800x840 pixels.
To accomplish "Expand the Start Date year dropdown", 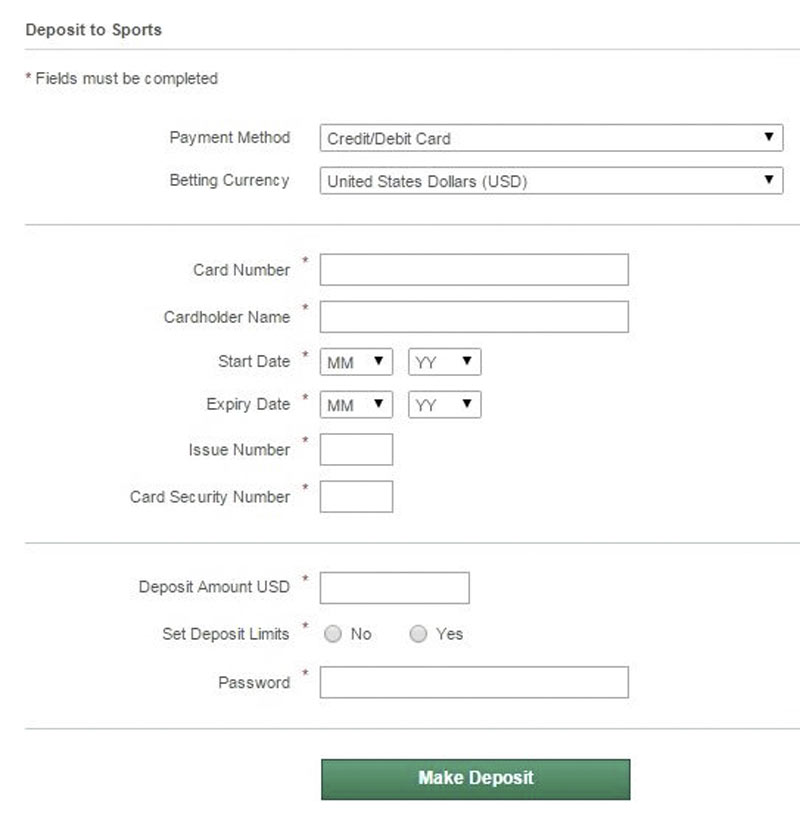I will click(444, 362).
